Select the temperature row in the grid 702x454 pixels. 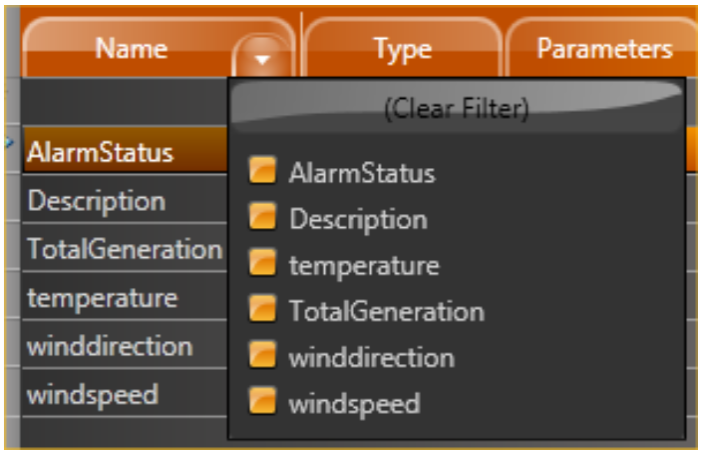tap(102, 297)
